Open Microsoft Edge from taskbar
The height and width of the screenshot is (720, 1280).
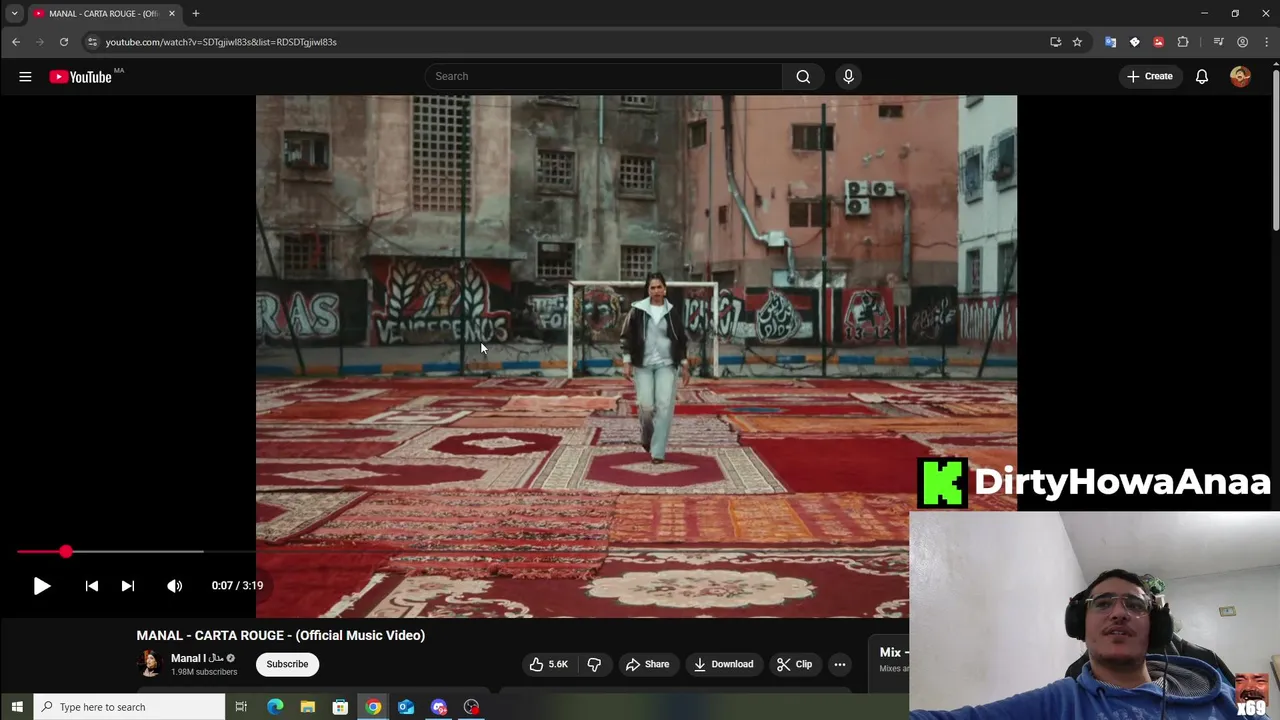tap(275, 707)
